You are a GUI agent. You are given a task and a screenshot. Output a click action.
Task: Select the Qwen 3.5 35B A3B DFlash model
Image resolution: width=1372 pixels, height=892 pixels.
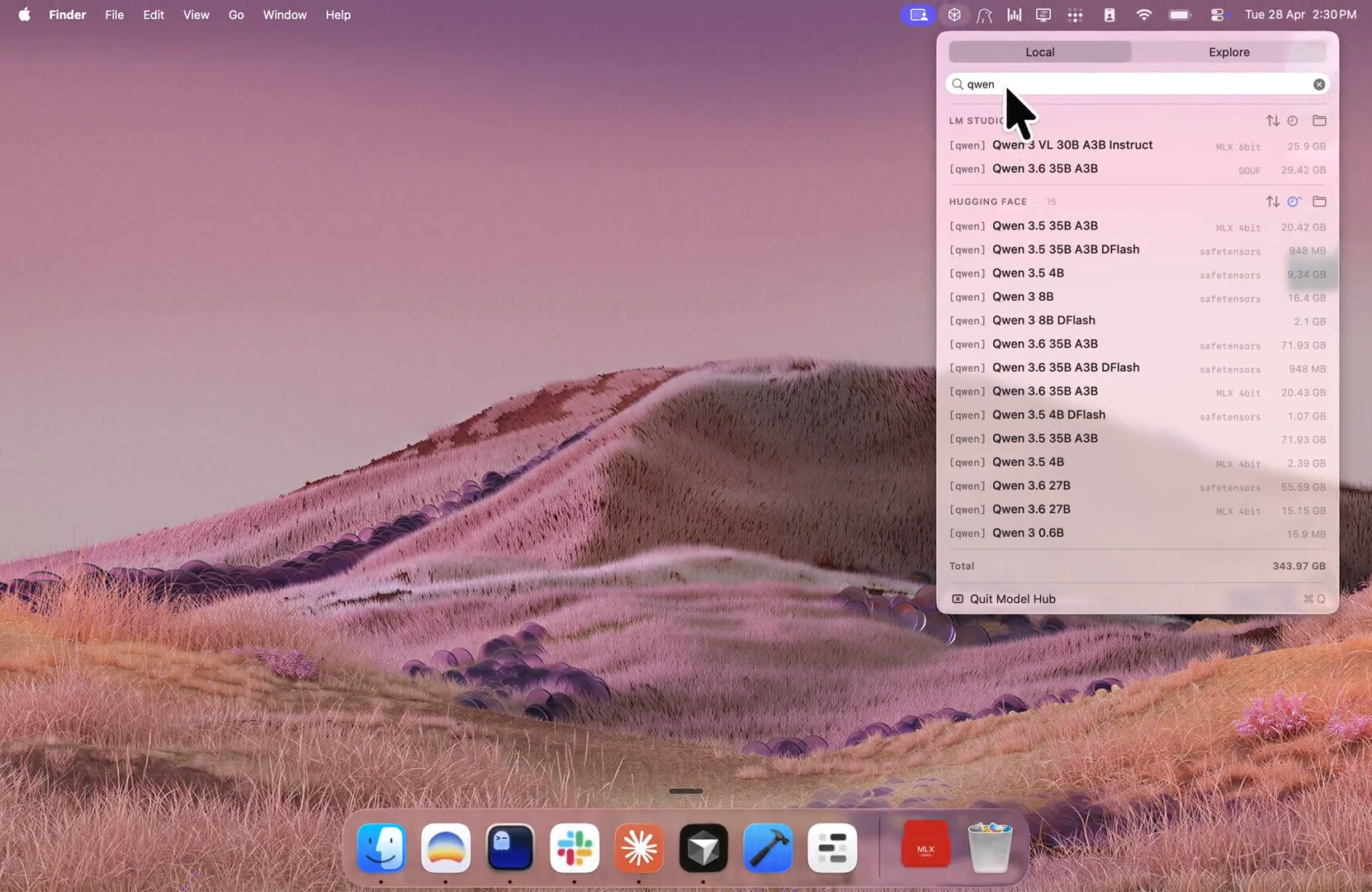(x=1065, y=249)
